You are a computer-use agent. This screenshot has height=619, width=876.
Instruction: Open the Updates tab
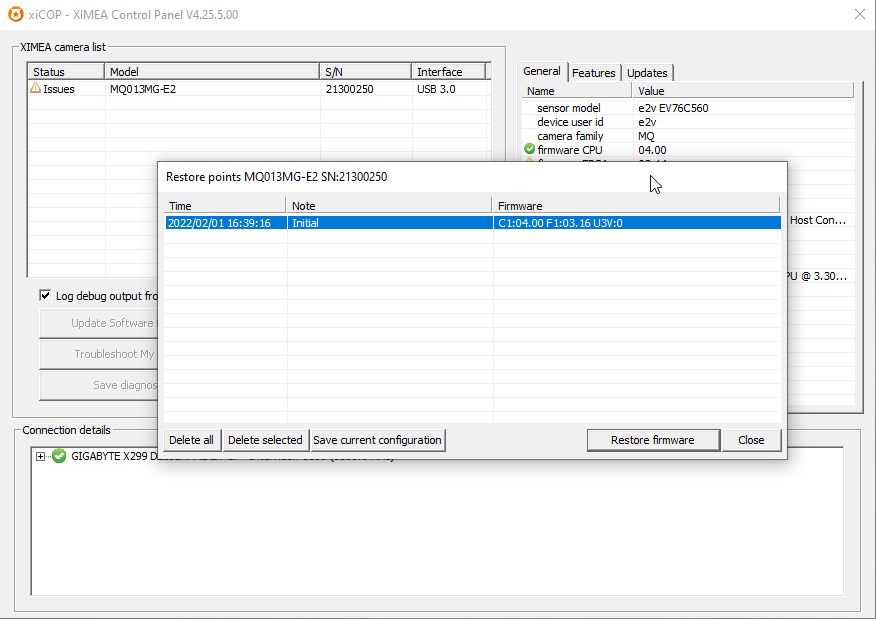pyautogui.click(x=647, y=73)
